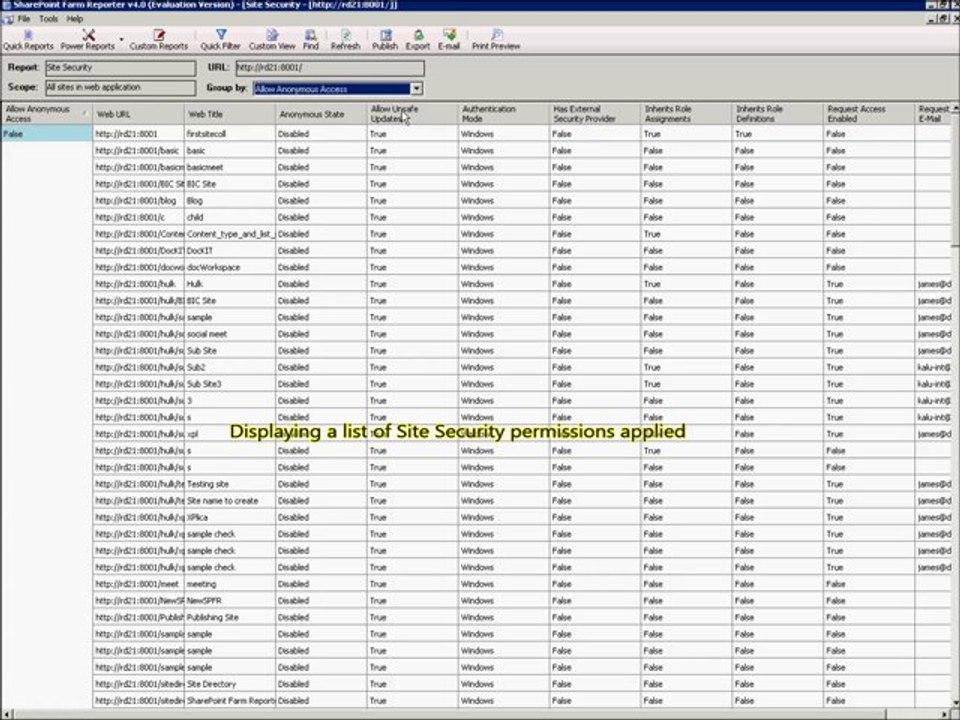Sort by Allow Anonymous Access column header
The height and width of the screenshot is (720, 960).
(x=47, y=114)
